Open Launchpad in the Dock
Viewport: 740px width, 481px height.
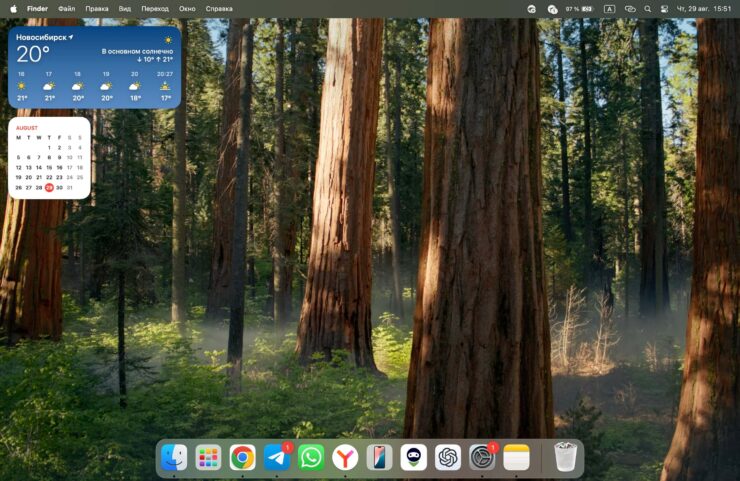[208, 457]
